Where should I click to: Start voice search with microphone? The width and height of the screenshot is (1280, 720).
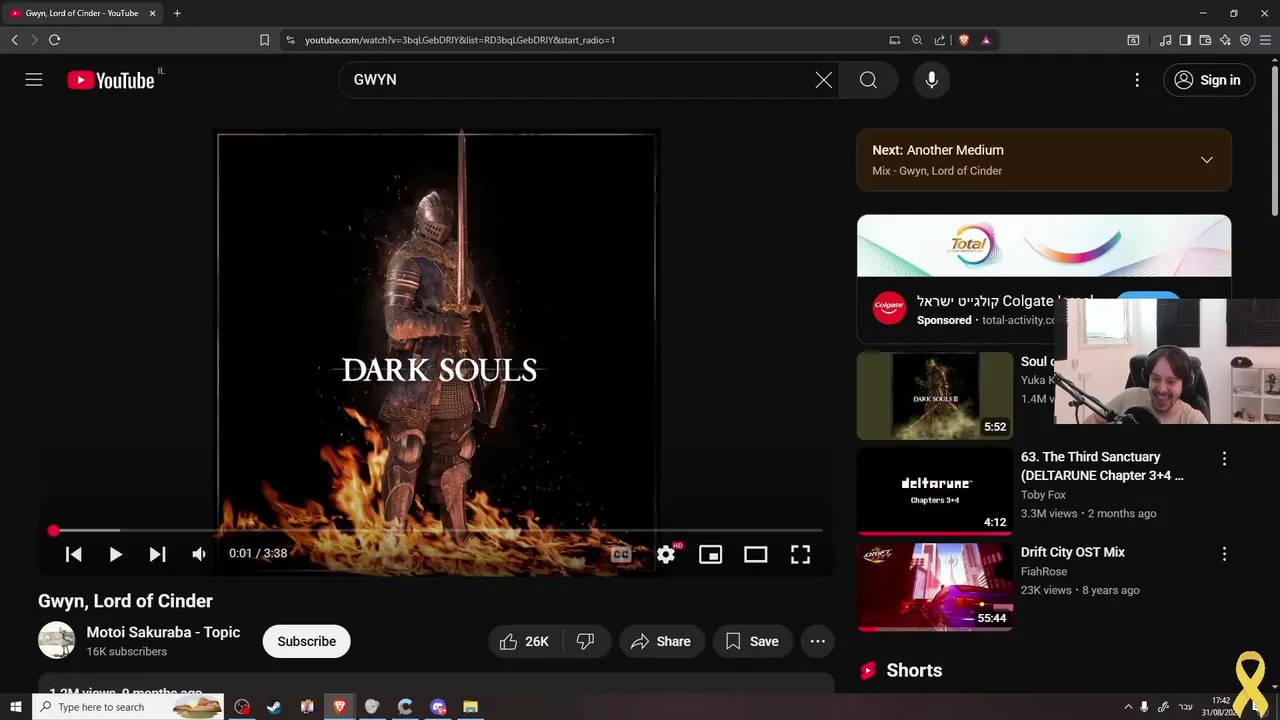tap(931, 80)
